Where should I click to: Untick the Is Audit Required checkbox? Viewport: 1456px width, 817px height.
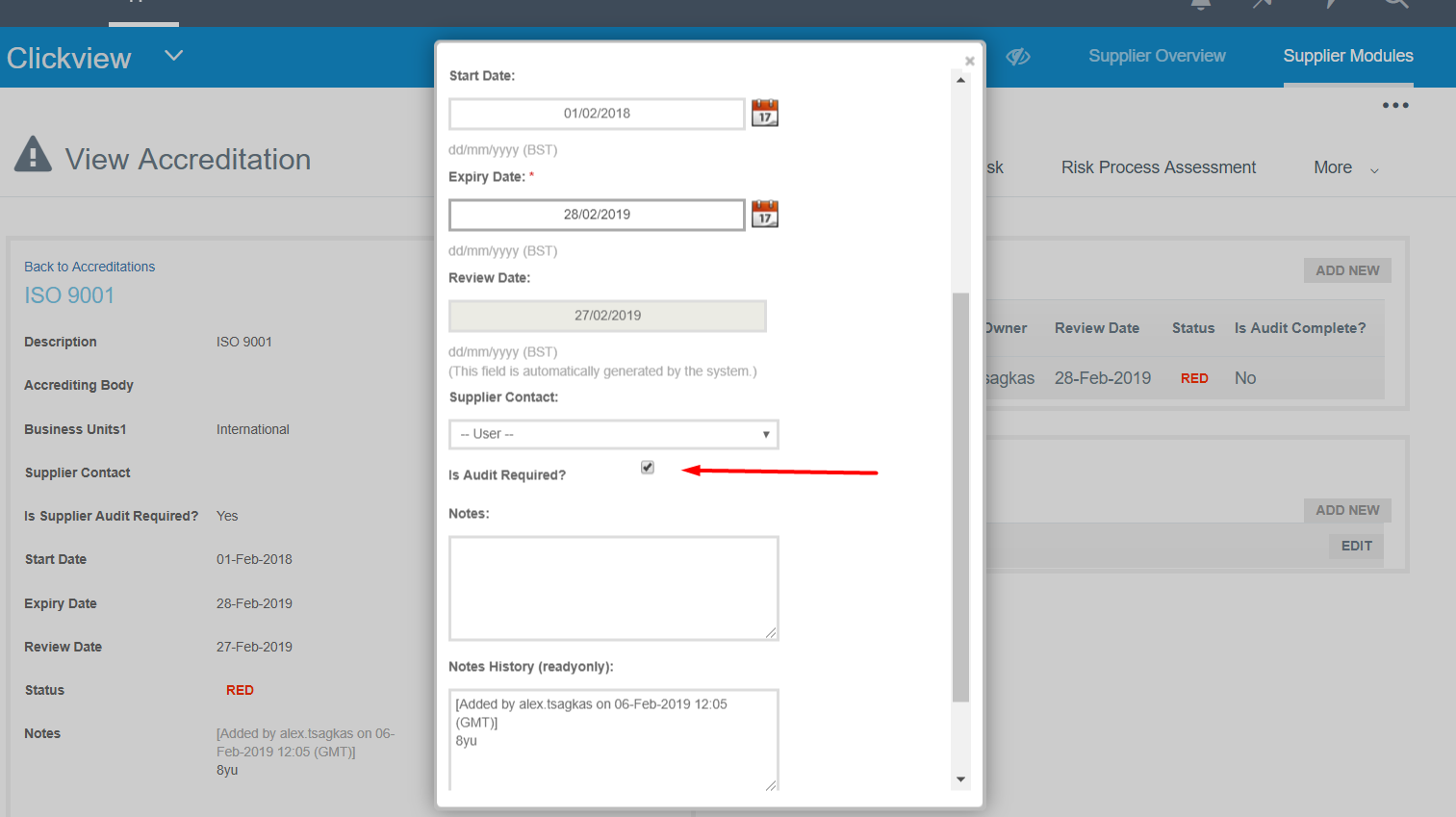pos(648,468)
